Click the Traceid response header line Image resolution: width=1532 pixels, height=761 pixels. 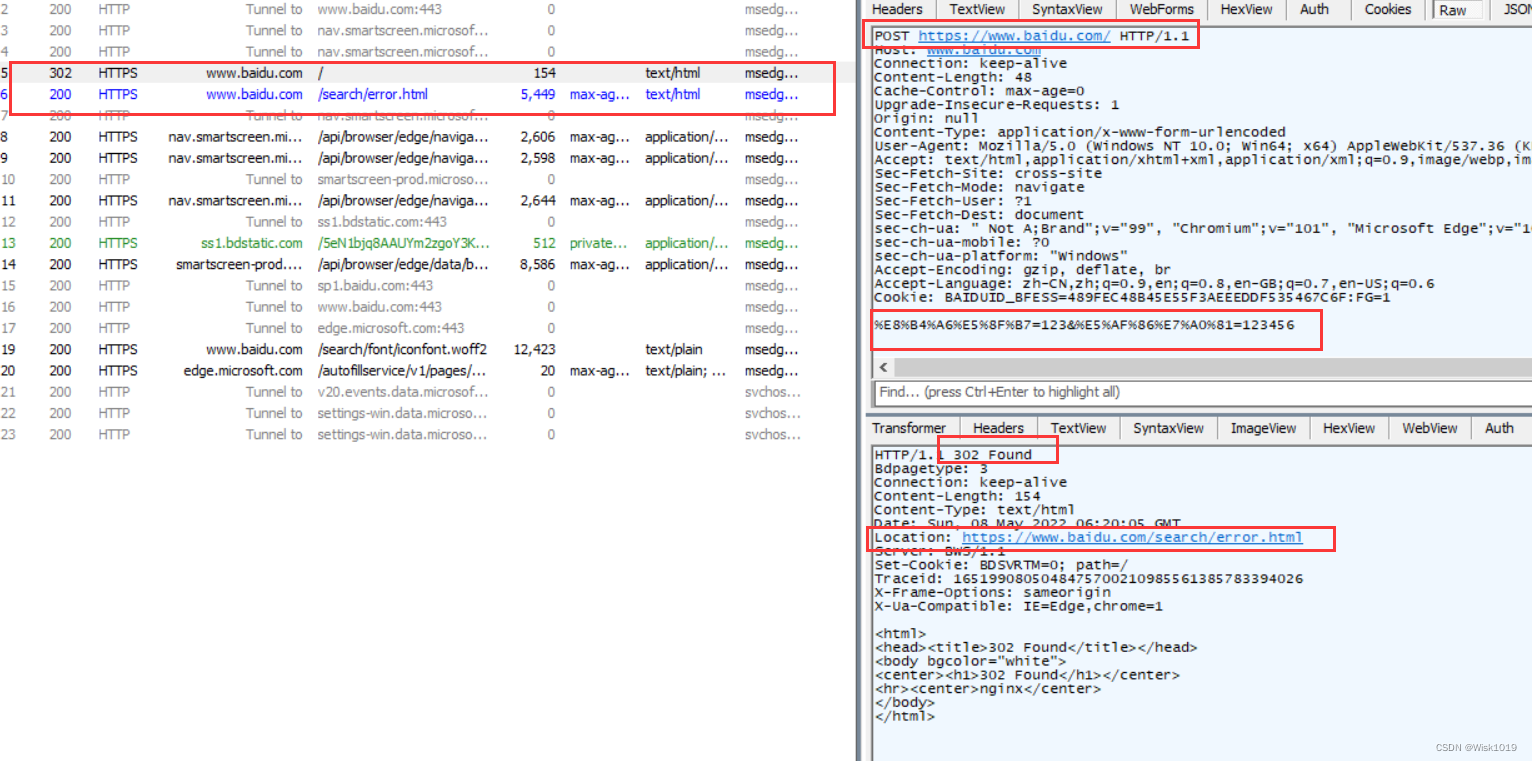click(x=1088, y=578)
